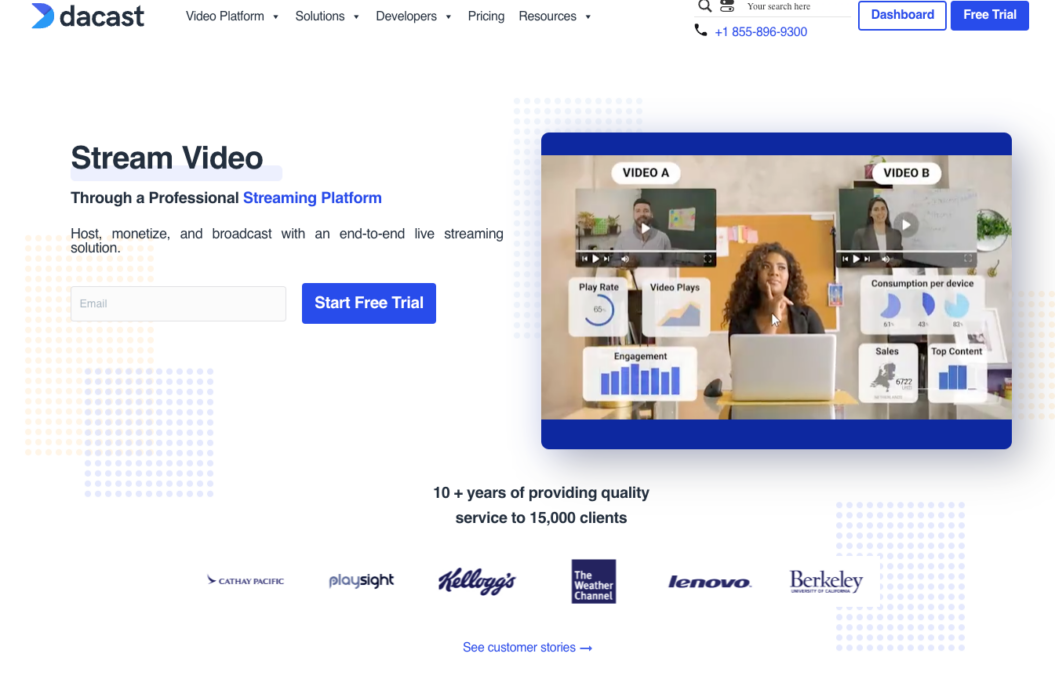Screen dimensions: 1055x679
Task: Toggle fullscreen on the VIDEO A player
Action: pyautogui.click(x=707, y=259)
